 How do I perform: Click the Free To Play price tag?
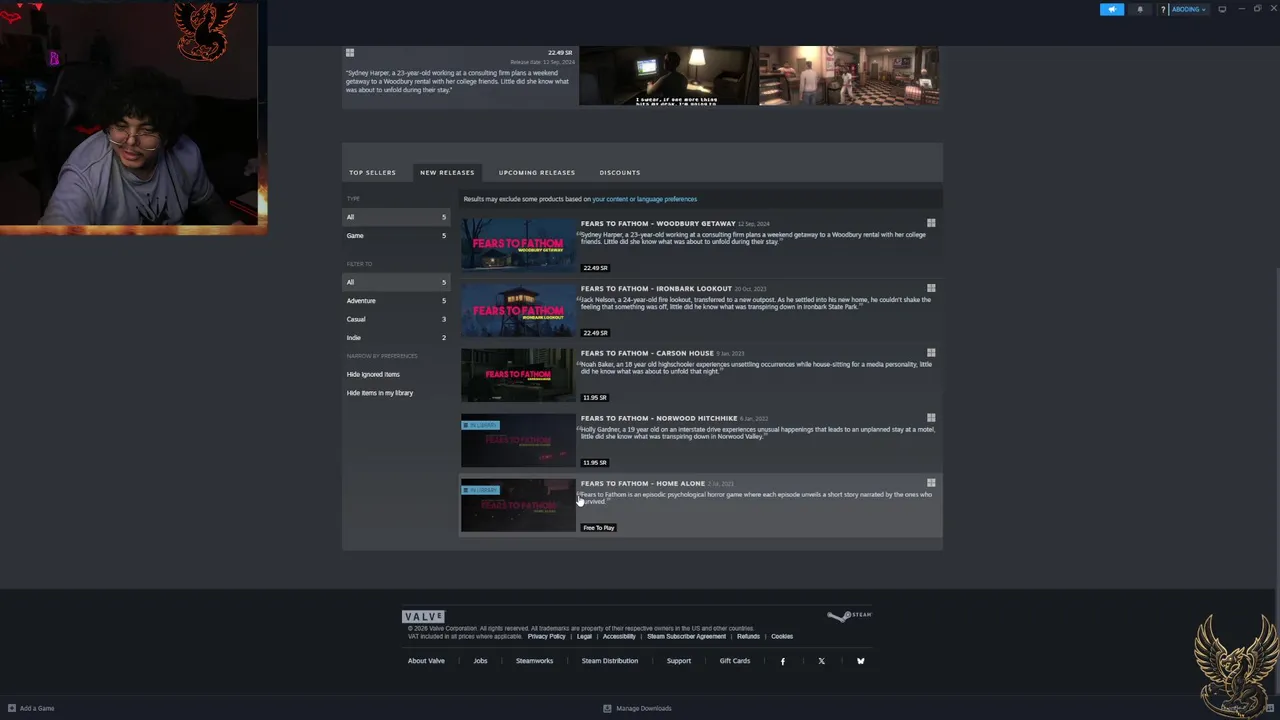click(x=599, y=528)
